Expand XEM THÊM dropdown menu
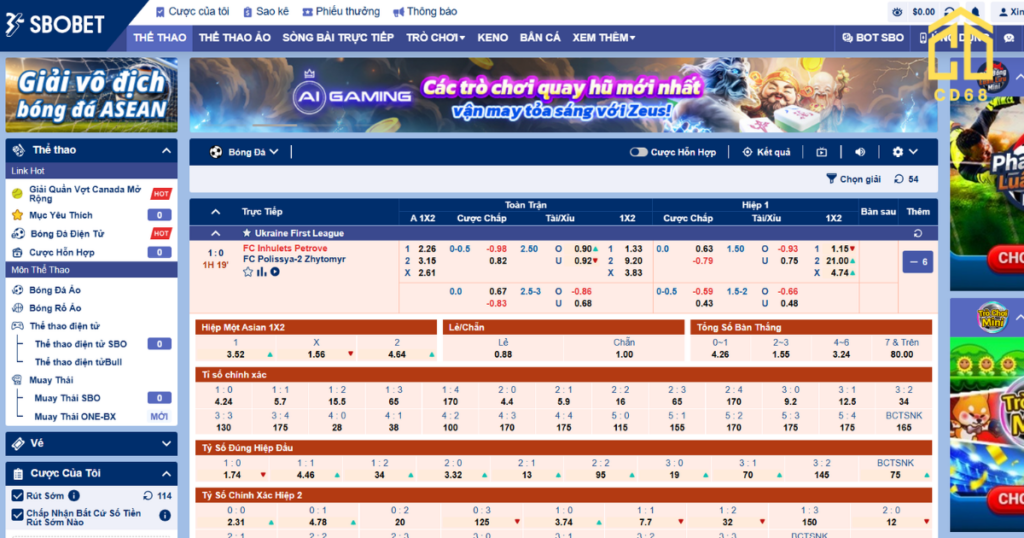 click(x=603, y=38)
